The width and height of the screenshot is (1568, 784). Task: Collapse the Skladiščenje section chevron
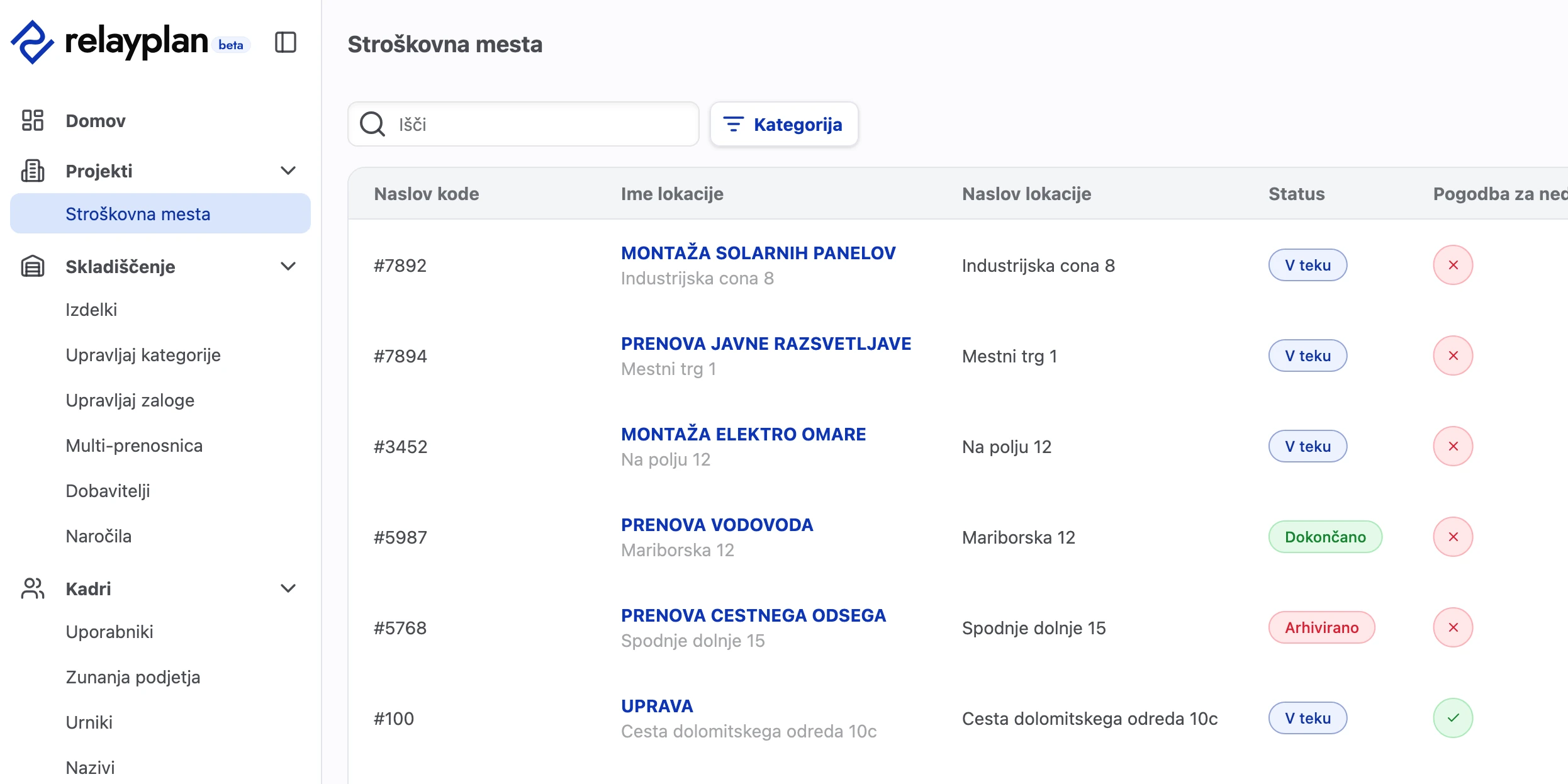[x=288, y=266]
